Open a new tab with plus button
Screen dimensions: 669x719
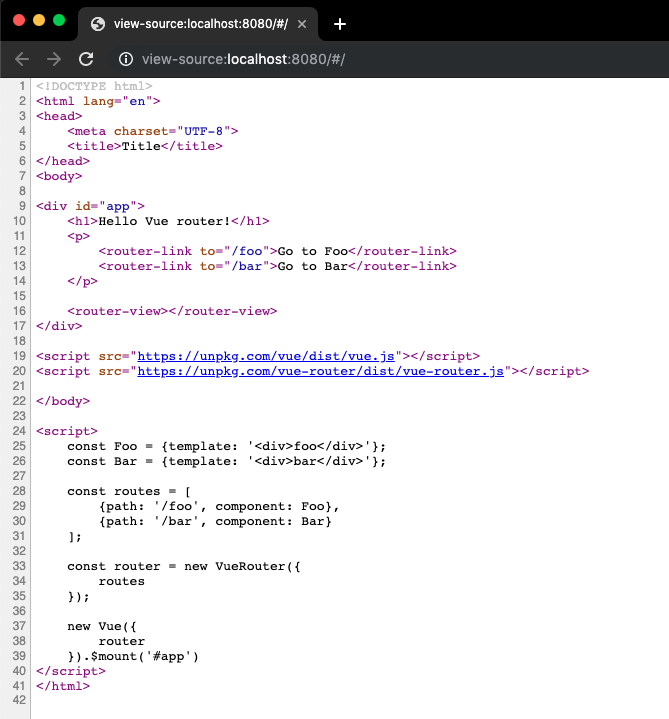[340, 24]
